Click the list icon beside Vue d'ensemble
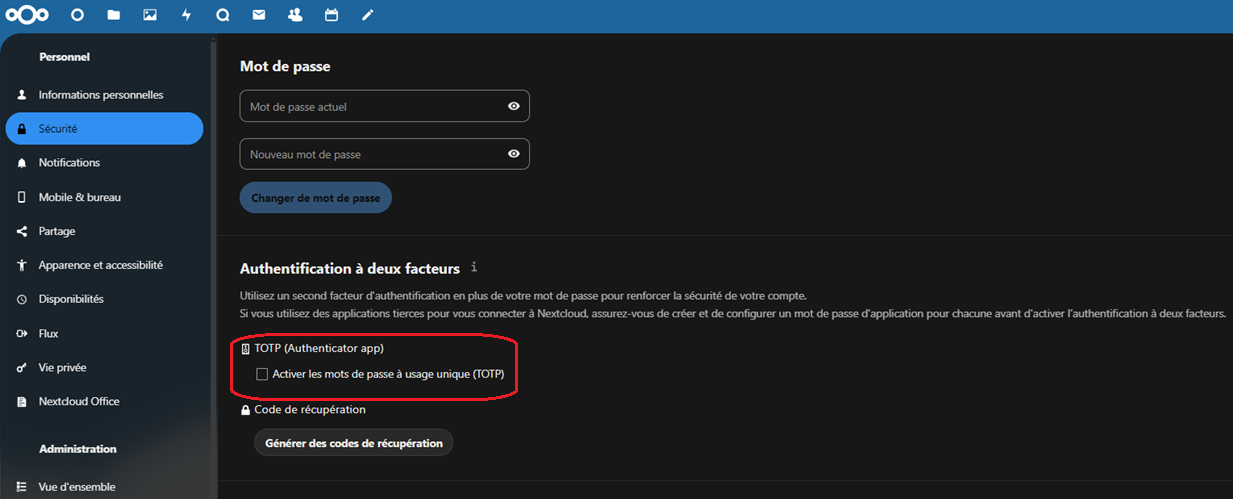Screen dimensions: 1233x499 [22, 487]
